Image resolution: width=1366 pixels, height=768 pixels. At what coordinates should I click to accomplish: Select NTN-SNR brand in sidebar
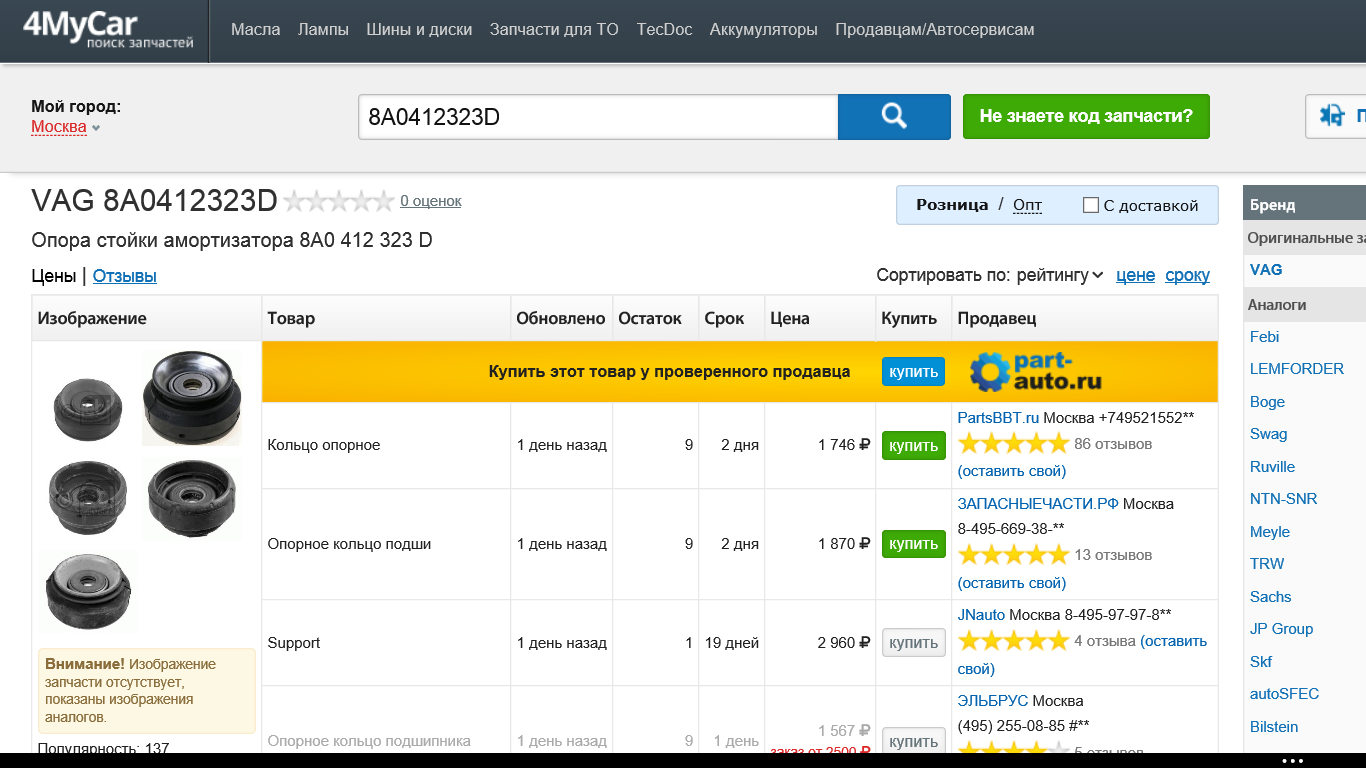pos(1284,499)
